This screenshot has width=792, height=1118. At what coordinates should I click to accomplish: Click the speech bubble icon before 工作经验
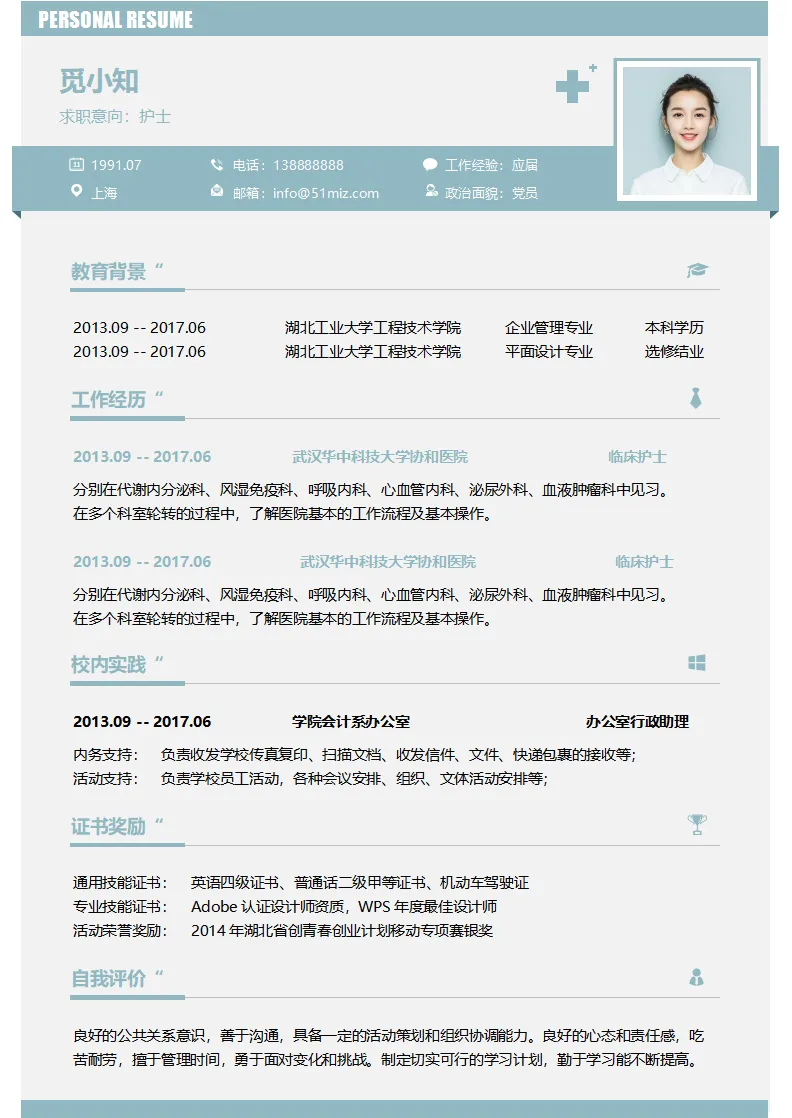430,165
